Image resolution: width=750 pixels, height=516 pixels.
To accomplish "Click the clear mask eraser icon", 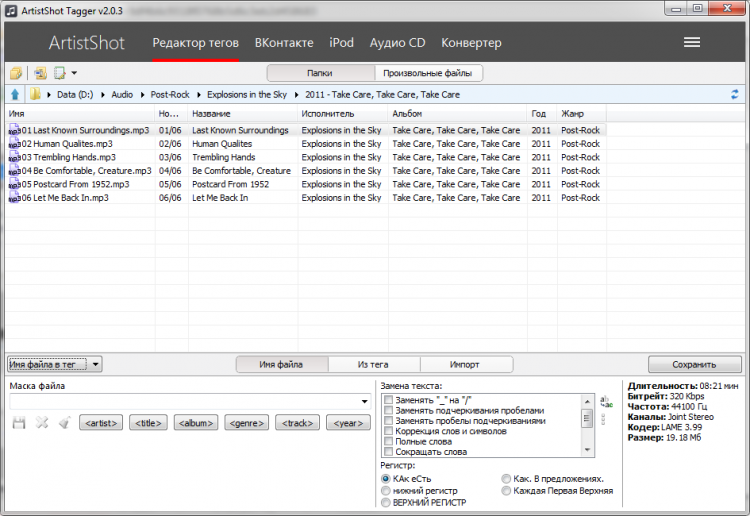I will tap(63, 423).
